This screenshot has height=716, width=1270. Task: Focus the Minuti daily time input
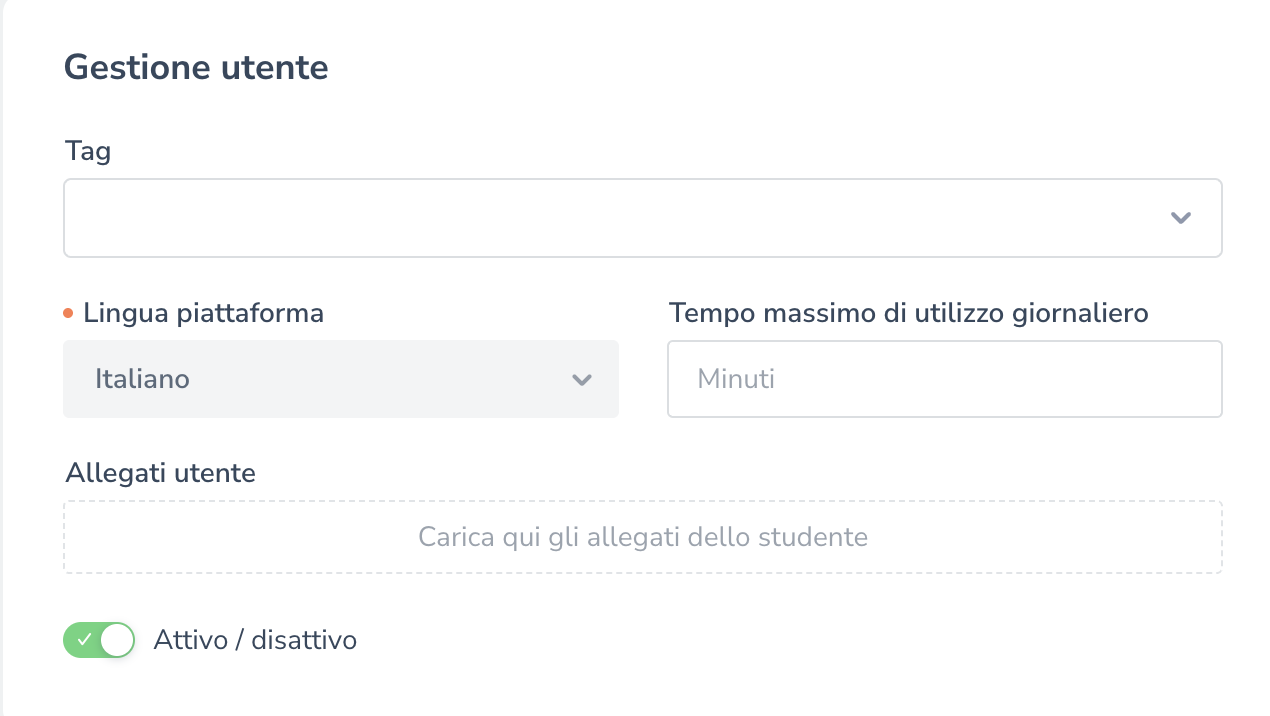tap(944, 379)
